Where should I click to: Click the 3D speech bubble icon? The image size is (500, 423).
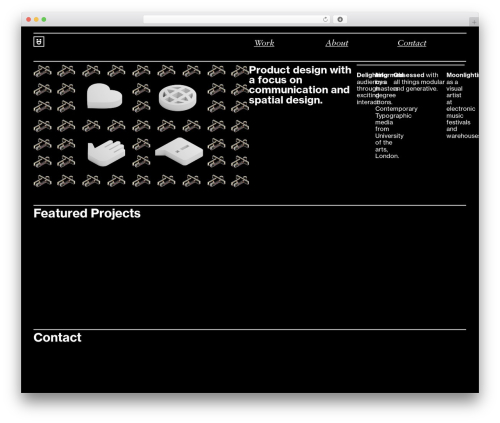179,151
